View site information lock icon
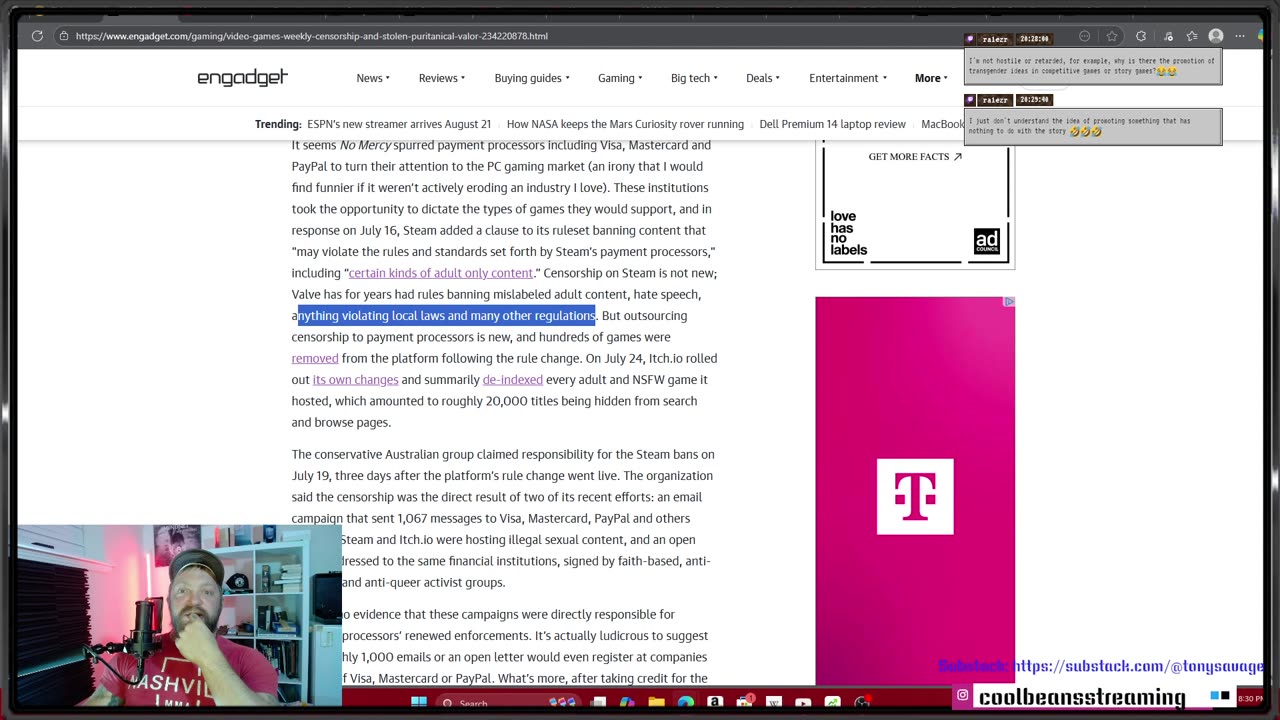 pos(64,36)
